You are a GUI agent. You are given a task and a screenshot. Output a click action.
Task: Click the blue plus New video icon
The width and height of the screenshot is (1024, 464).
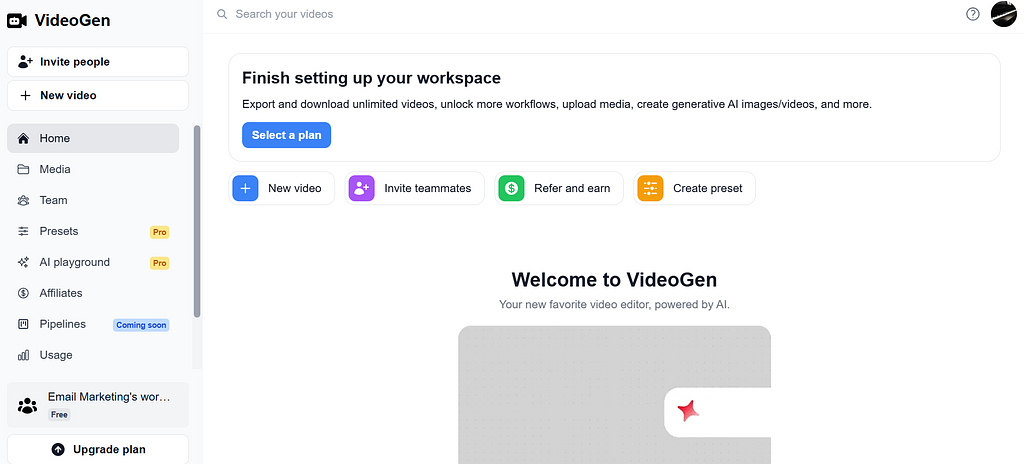245,188
